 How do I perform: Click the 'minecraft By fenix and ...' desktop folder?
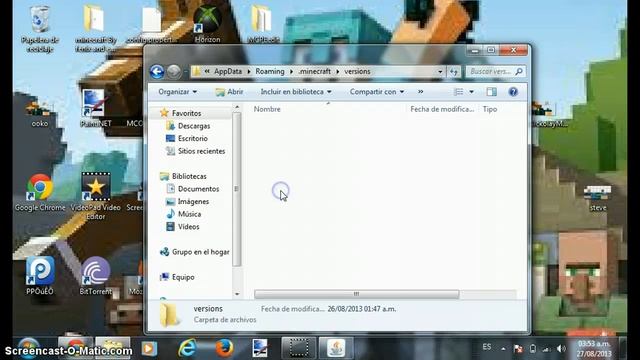96,29
